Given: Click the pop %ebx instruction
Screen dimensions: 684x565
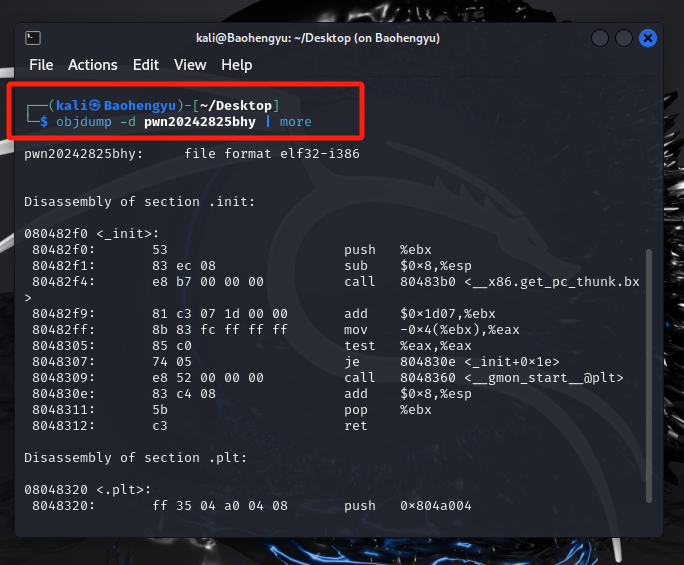Looking at the screenshot, I should 387,410.
